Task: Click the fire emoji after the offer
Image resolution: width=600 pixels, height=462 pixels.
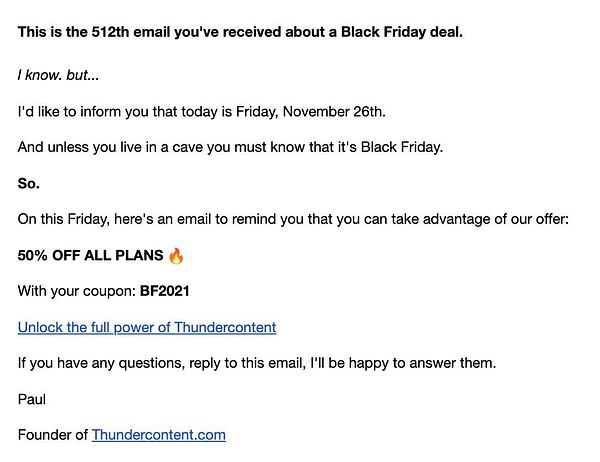Action: click(176, 256)
